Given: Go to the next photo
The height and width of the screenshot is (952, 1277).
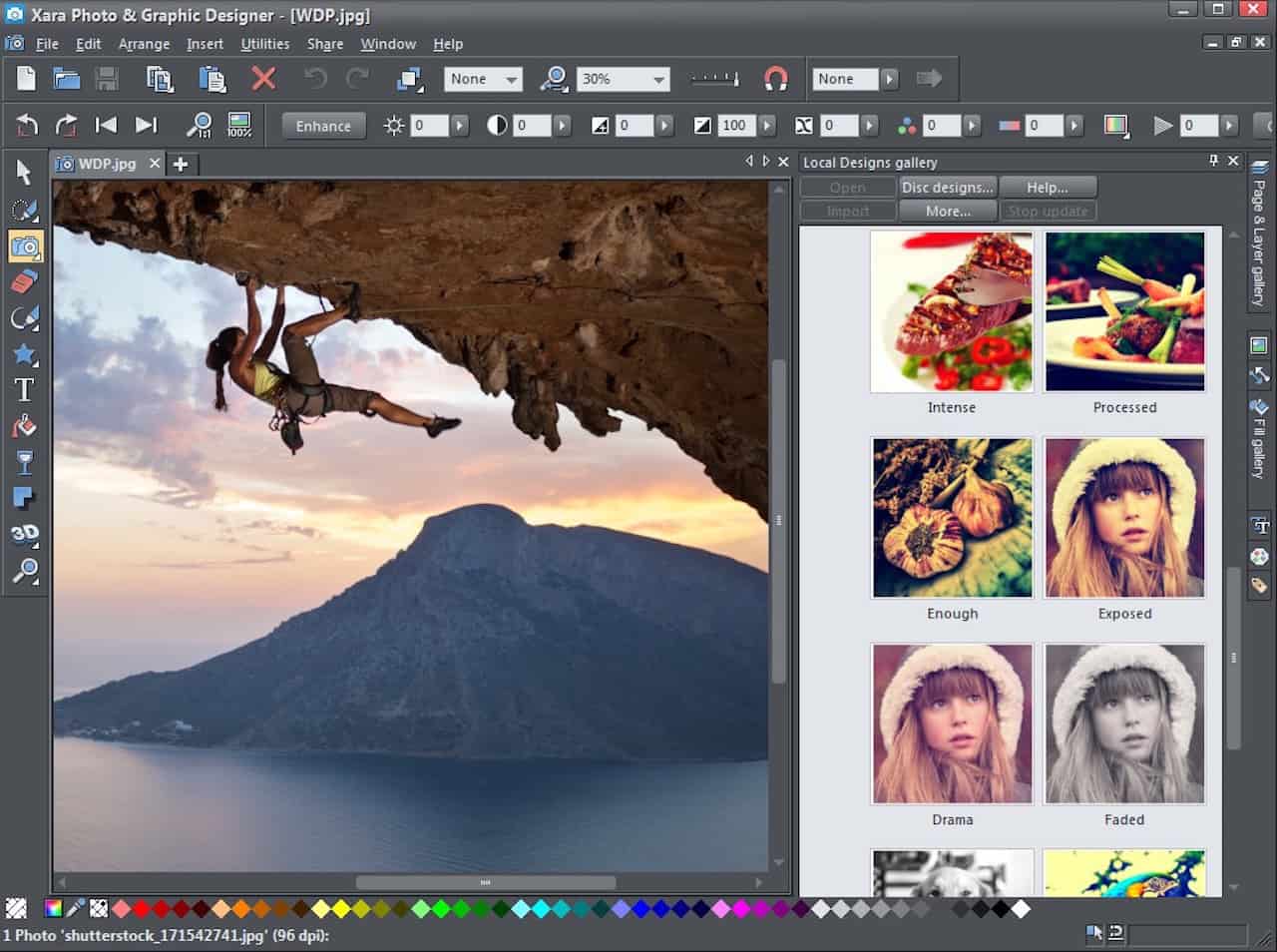Looking at the screenshot, I should pos(146,125).
